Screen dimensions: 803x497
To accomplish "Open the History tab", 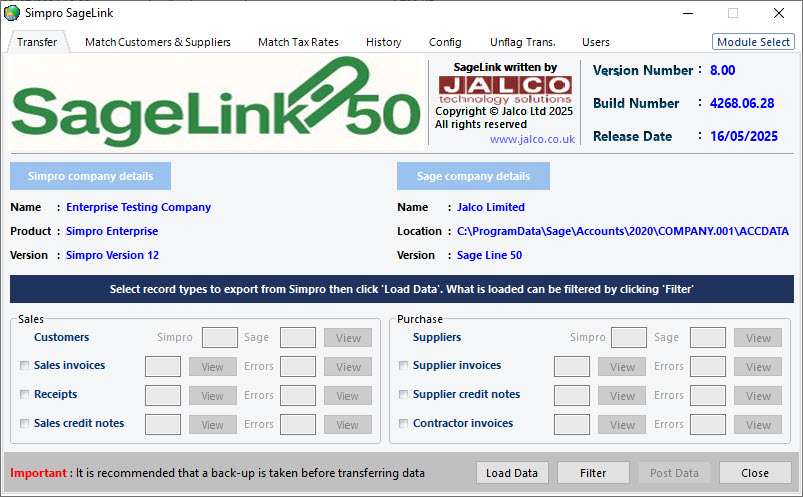I will click(x=384, y=42).
